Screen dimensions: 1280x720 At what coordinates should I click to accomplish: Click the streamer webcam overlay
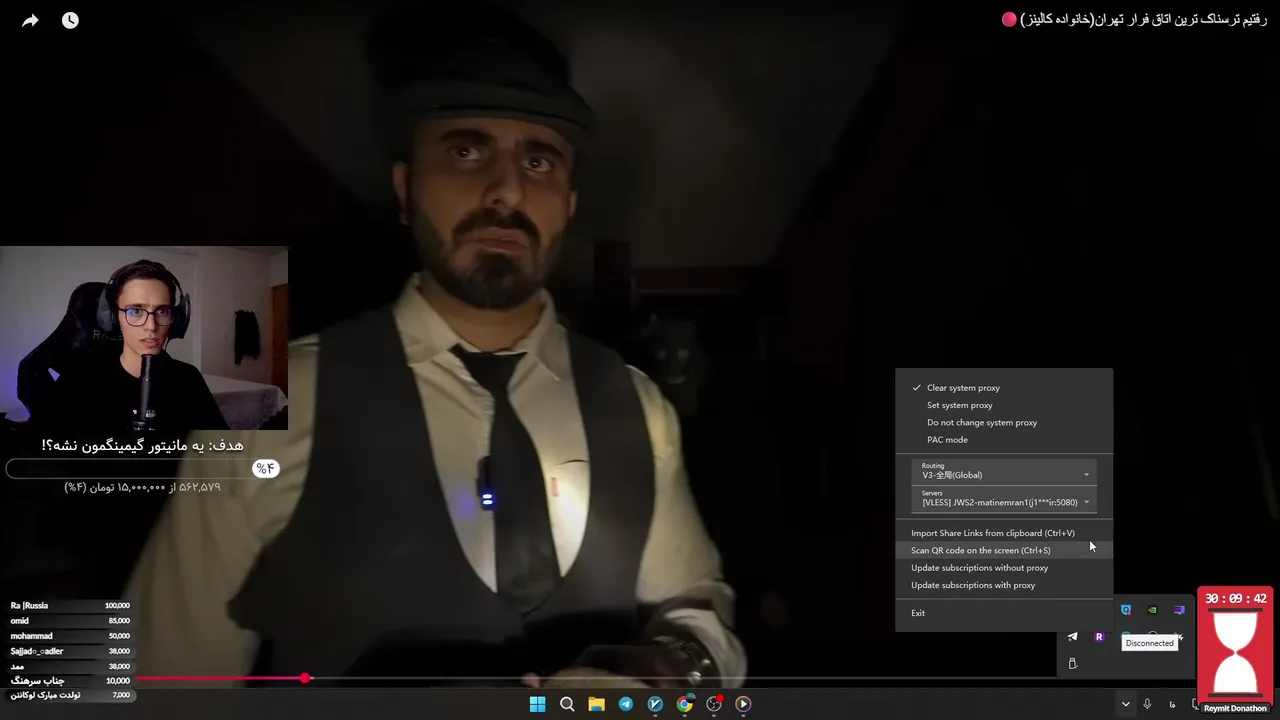[144, 338]
